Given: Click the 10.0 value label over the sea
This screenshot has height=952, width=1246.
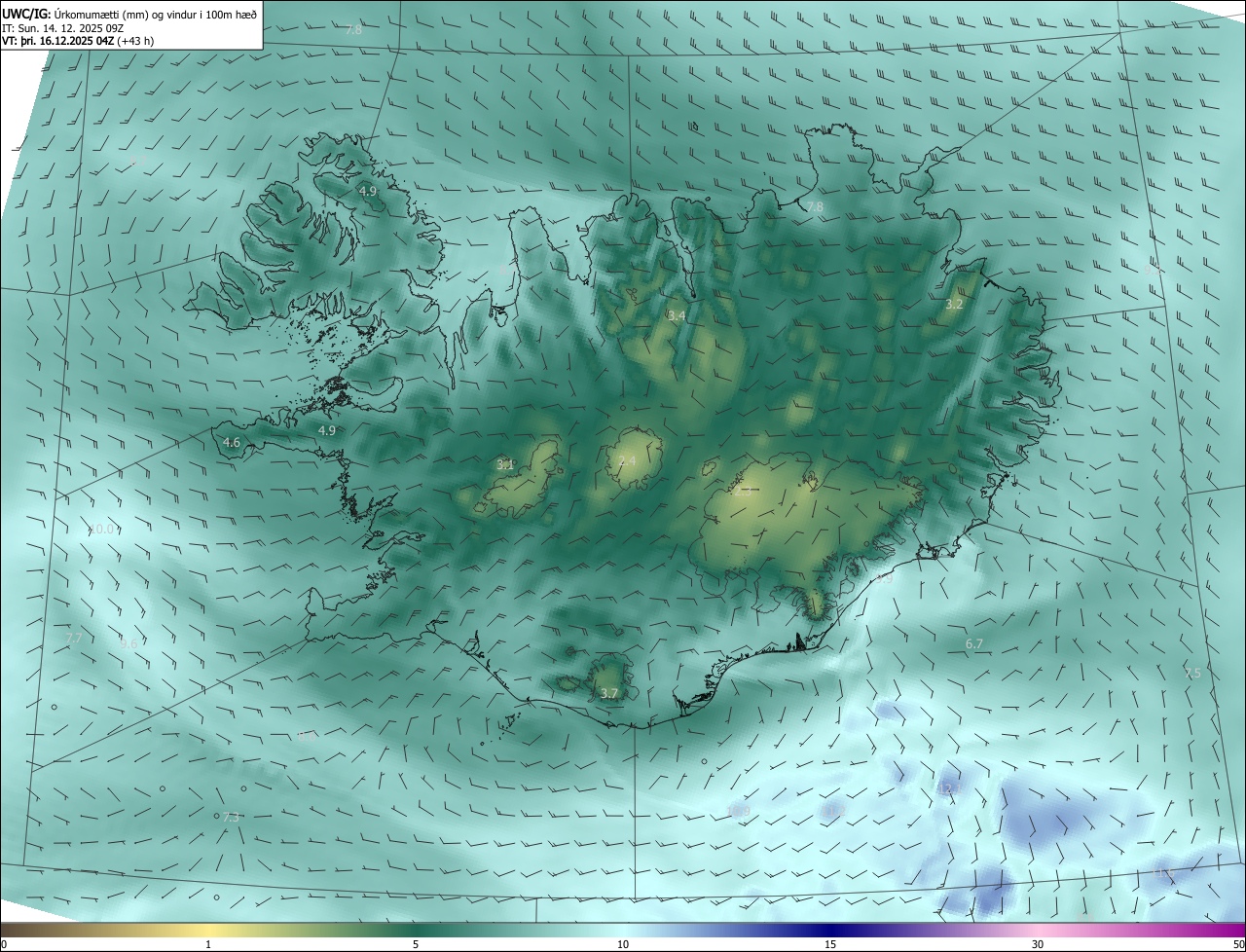Looking at the screenshot, I should (x=101, y=529).
